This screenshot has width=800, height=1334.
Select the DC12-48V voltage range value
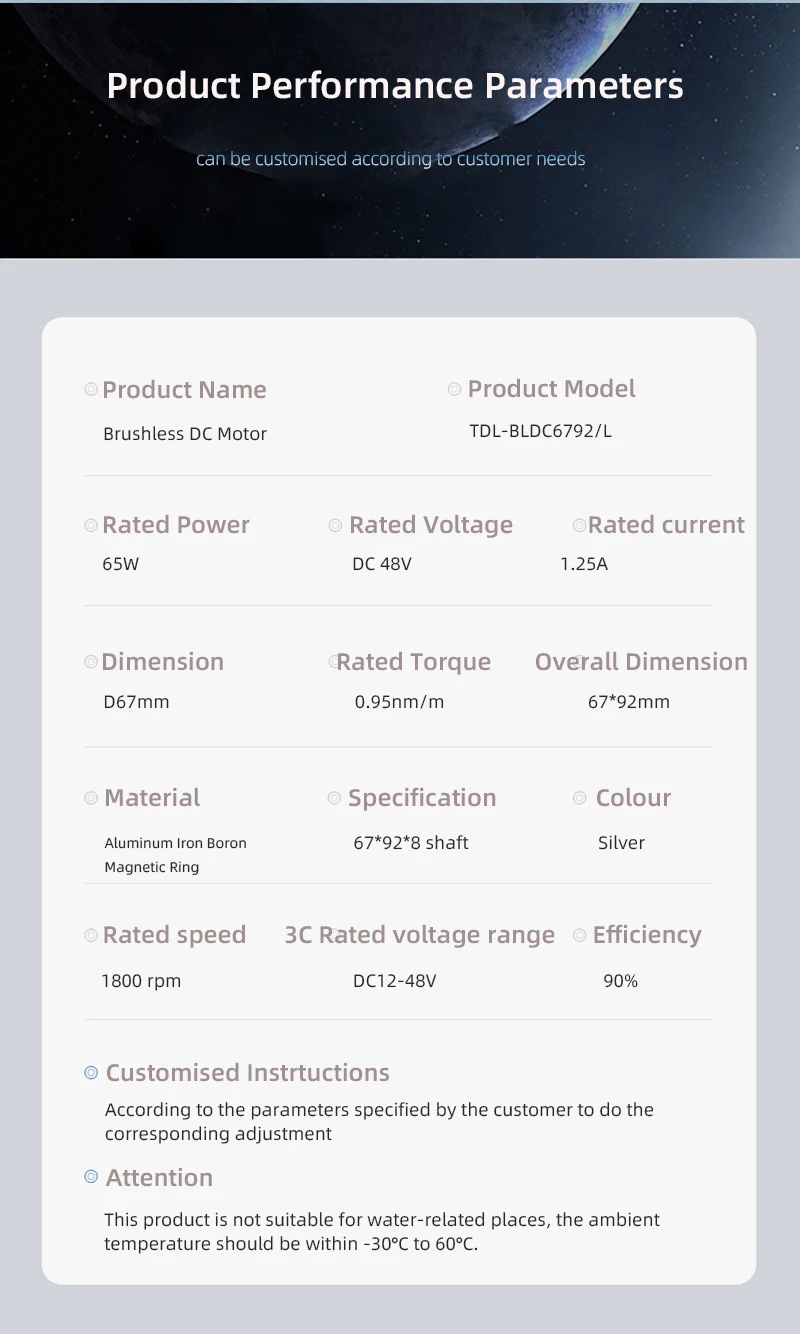395,981
